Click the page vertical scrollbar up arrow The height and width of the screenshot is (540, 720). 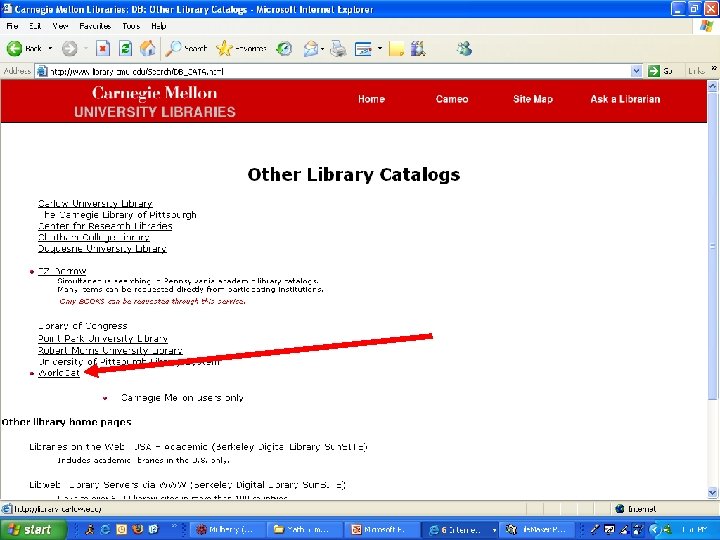point(713,85)
